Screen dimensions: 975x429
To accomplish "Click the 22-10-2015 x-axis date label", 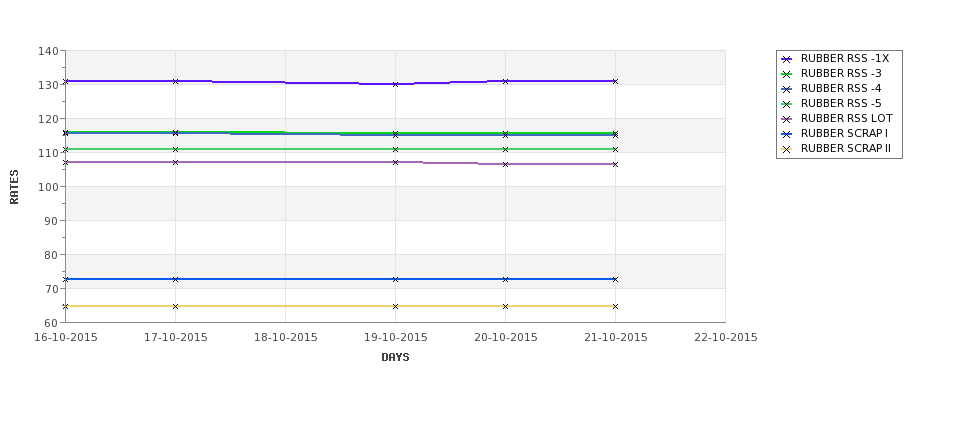I will pos(726,338).
